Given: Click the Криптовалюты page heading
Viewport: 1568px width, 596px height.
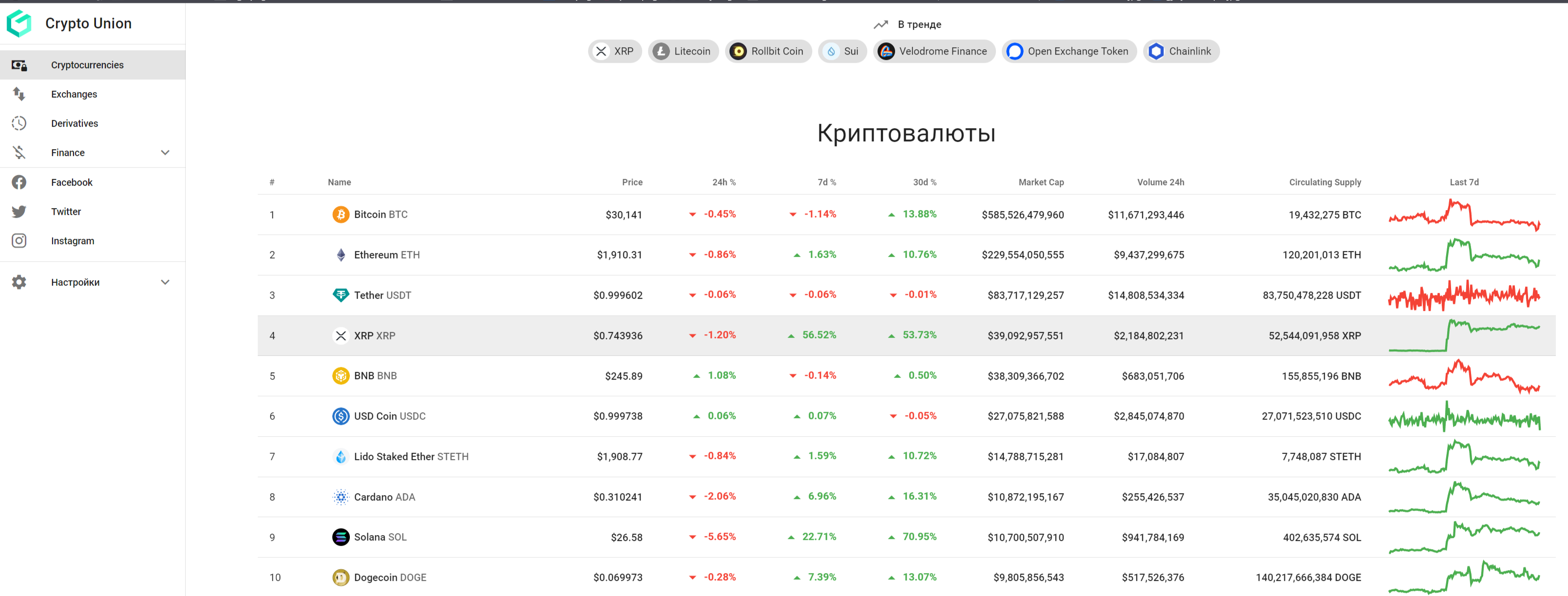Looking at the screenshot, I should point(906,133).
